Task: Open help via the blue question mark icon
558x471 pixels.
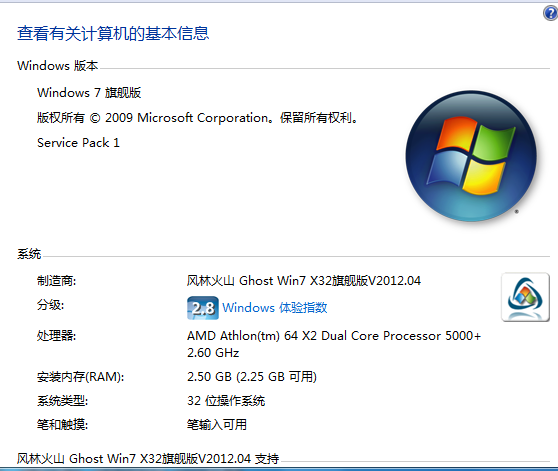Action: coord(550,14)
